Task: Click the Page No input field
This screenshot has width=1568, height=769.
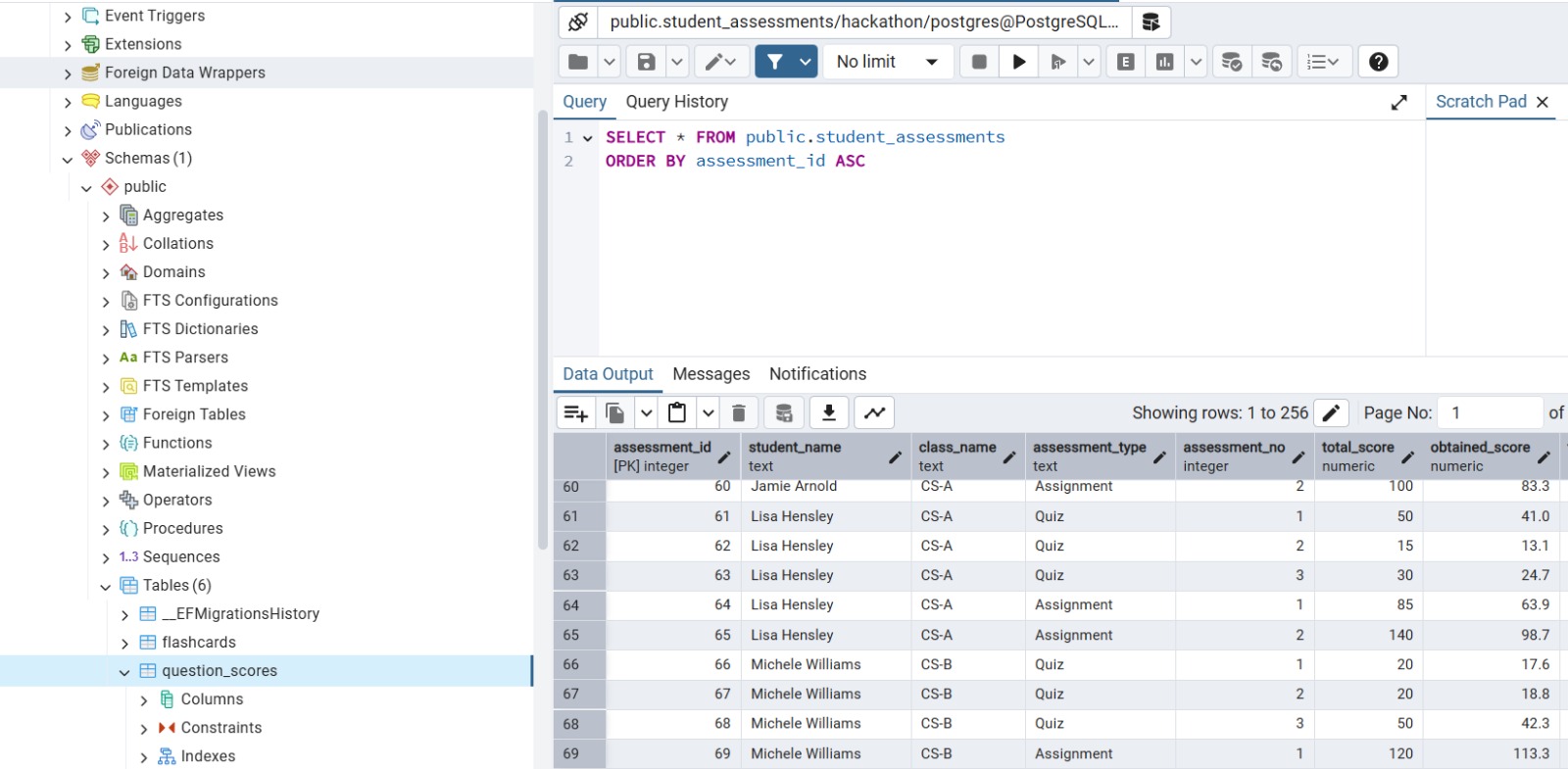Action: pos(1492,412)
